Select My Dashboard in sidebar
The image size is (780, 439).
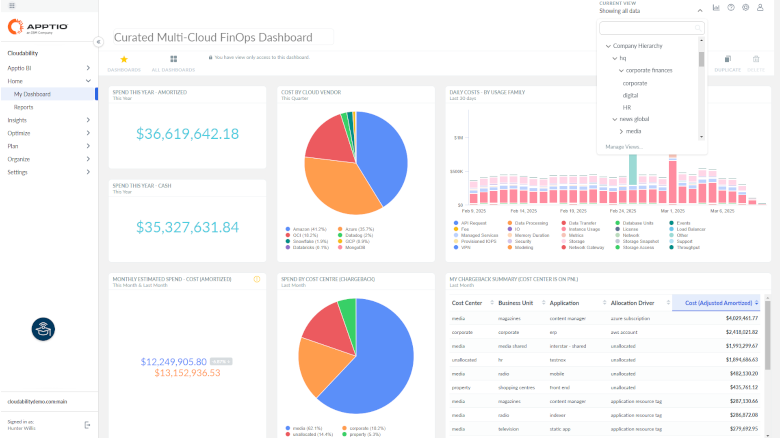click(32, 93)
